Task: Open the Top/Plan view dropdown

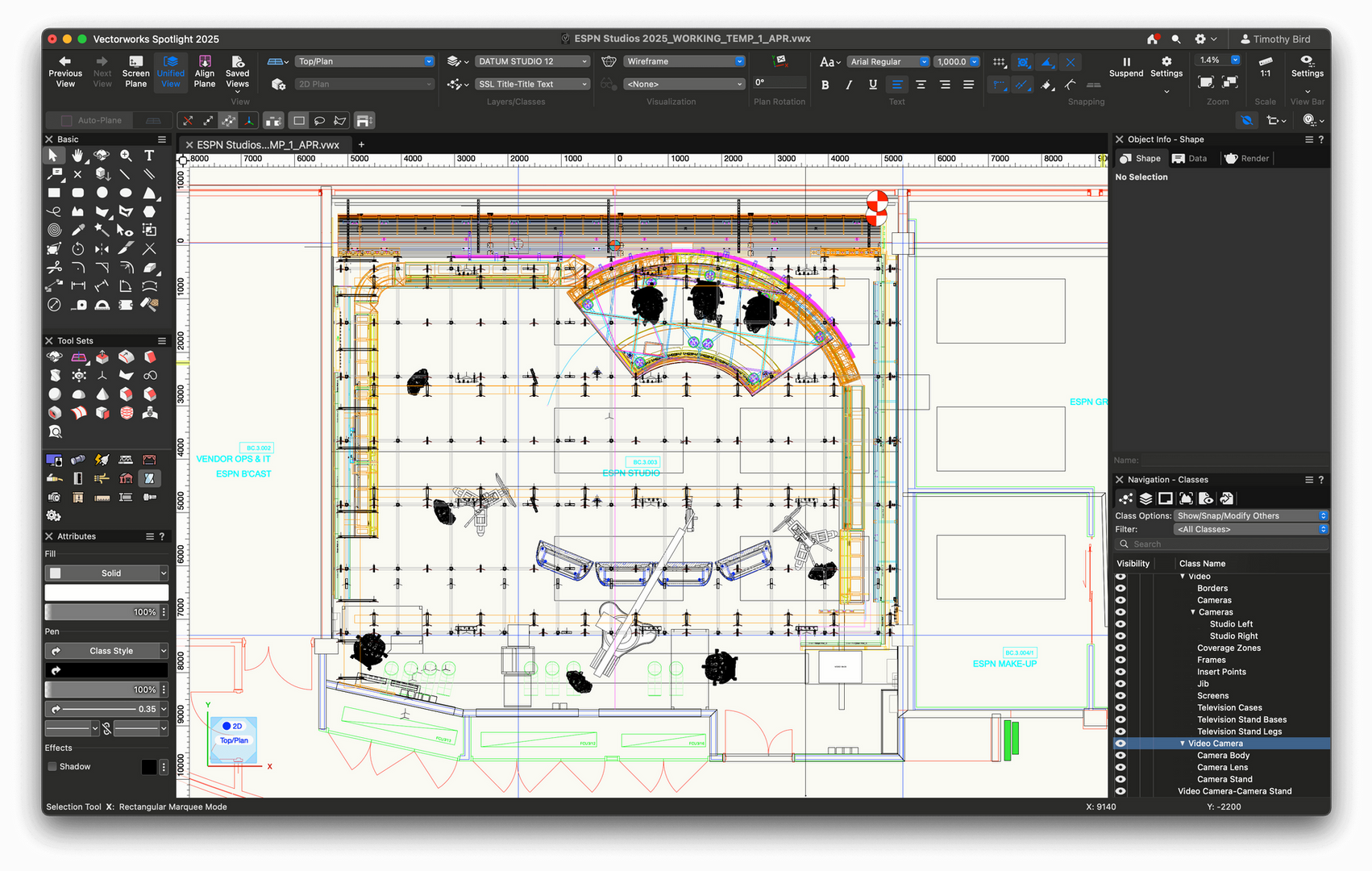Action: (365, 61)
